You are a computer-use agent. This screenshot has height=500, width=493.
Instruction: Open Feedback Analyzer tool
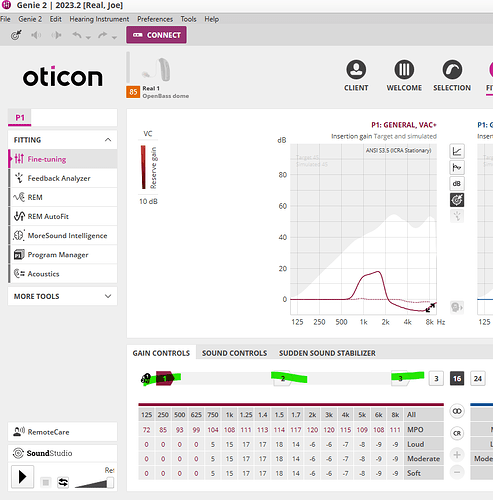pos(63,178)
